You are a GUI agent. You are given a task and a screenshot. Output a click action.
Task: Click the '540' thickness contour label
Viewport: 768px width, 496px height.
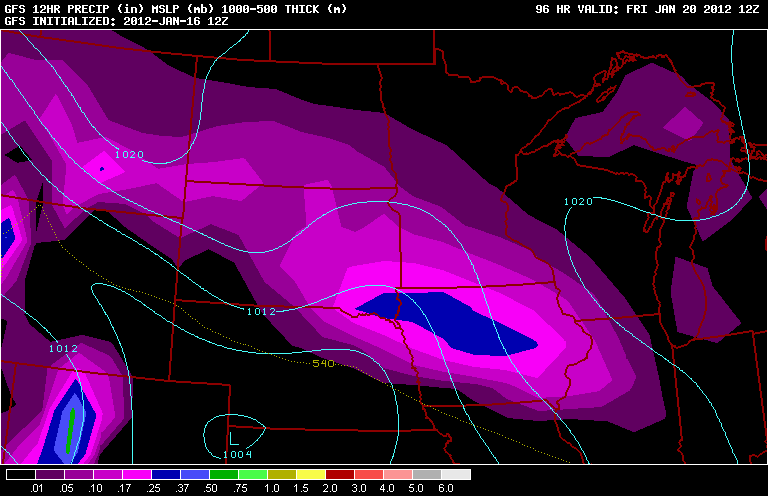click(x=323, y=363)
